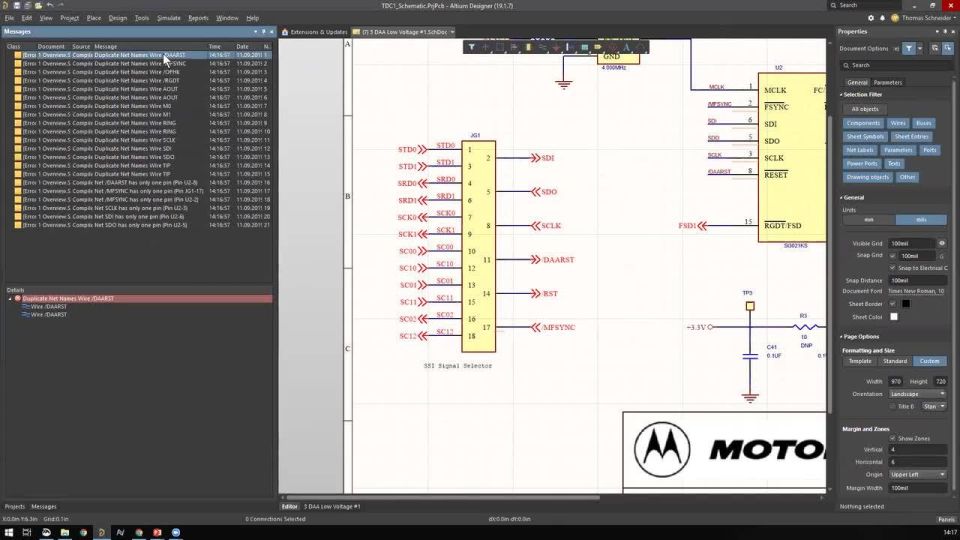Open the Simulate menu

tap(168, 18)
